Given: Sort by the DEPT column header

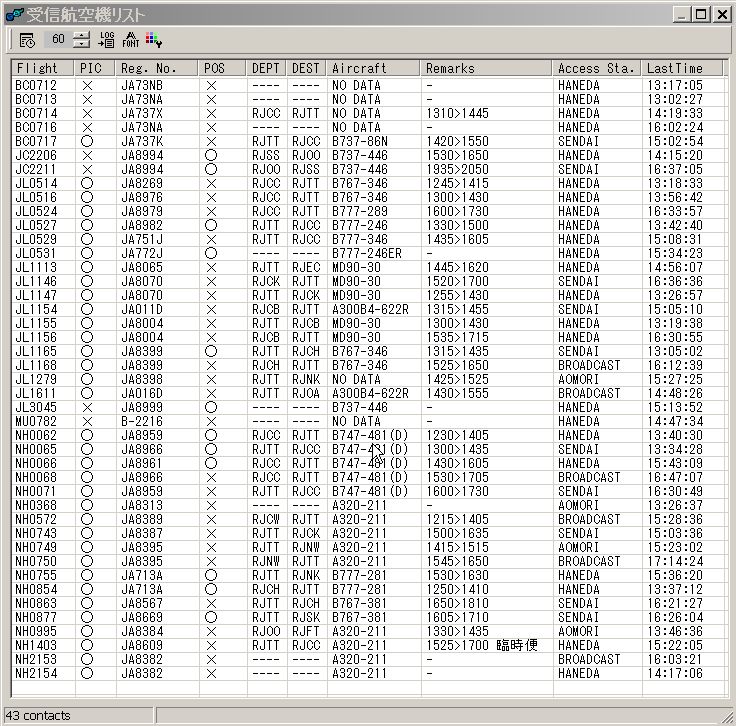Looking at the screenshot, I should click(x=266, y=68).
